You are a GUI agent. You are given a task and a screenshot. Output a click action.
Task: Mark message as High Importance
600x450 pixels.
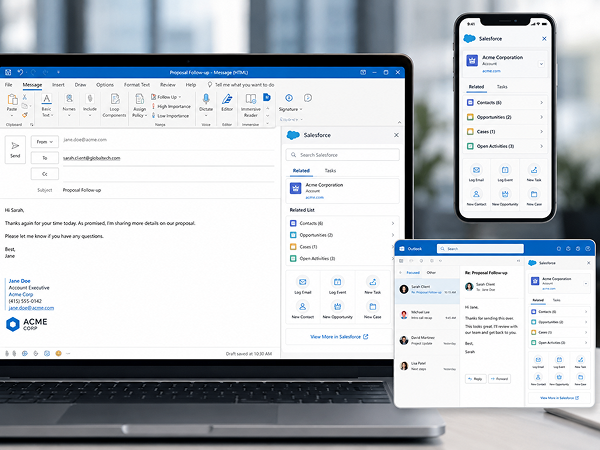coord(171,106)
